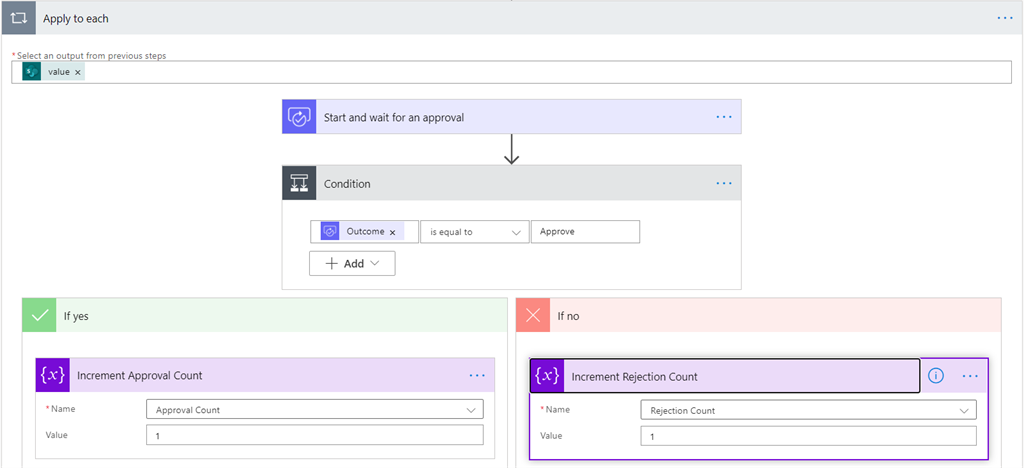1024x468 pixels.
Task: Click the Approve condition value field
Action: click(585, 232)
